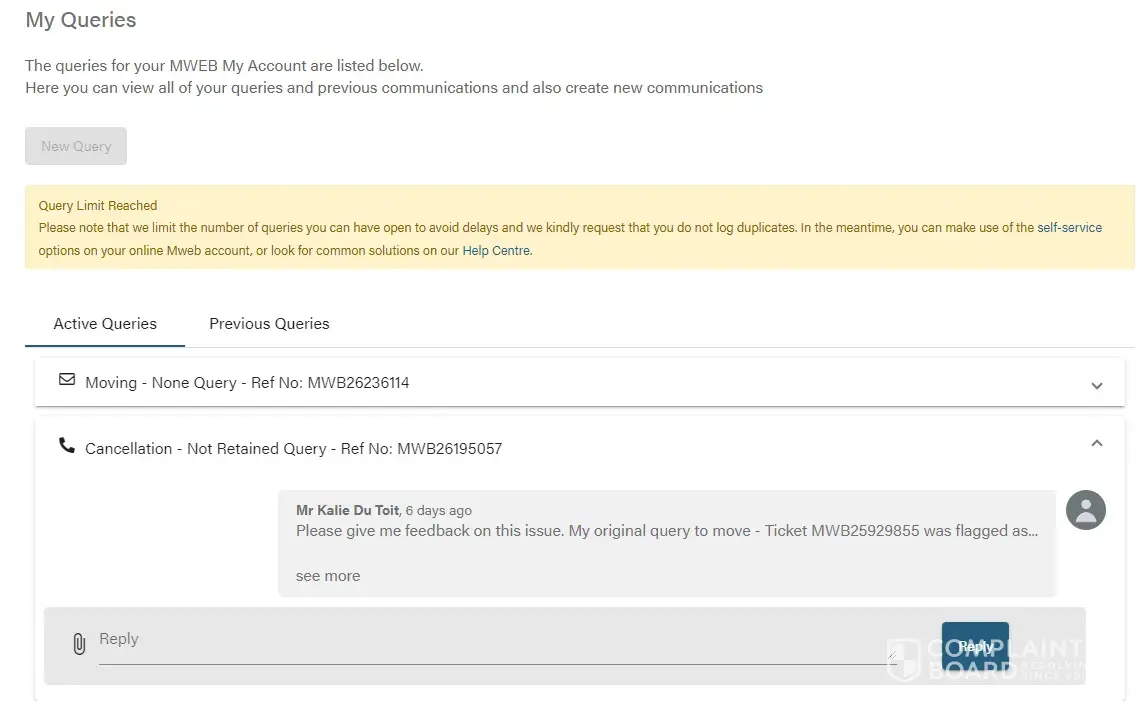
Task: Click the envelope icon on Moving query
Action: pos(67,380)
